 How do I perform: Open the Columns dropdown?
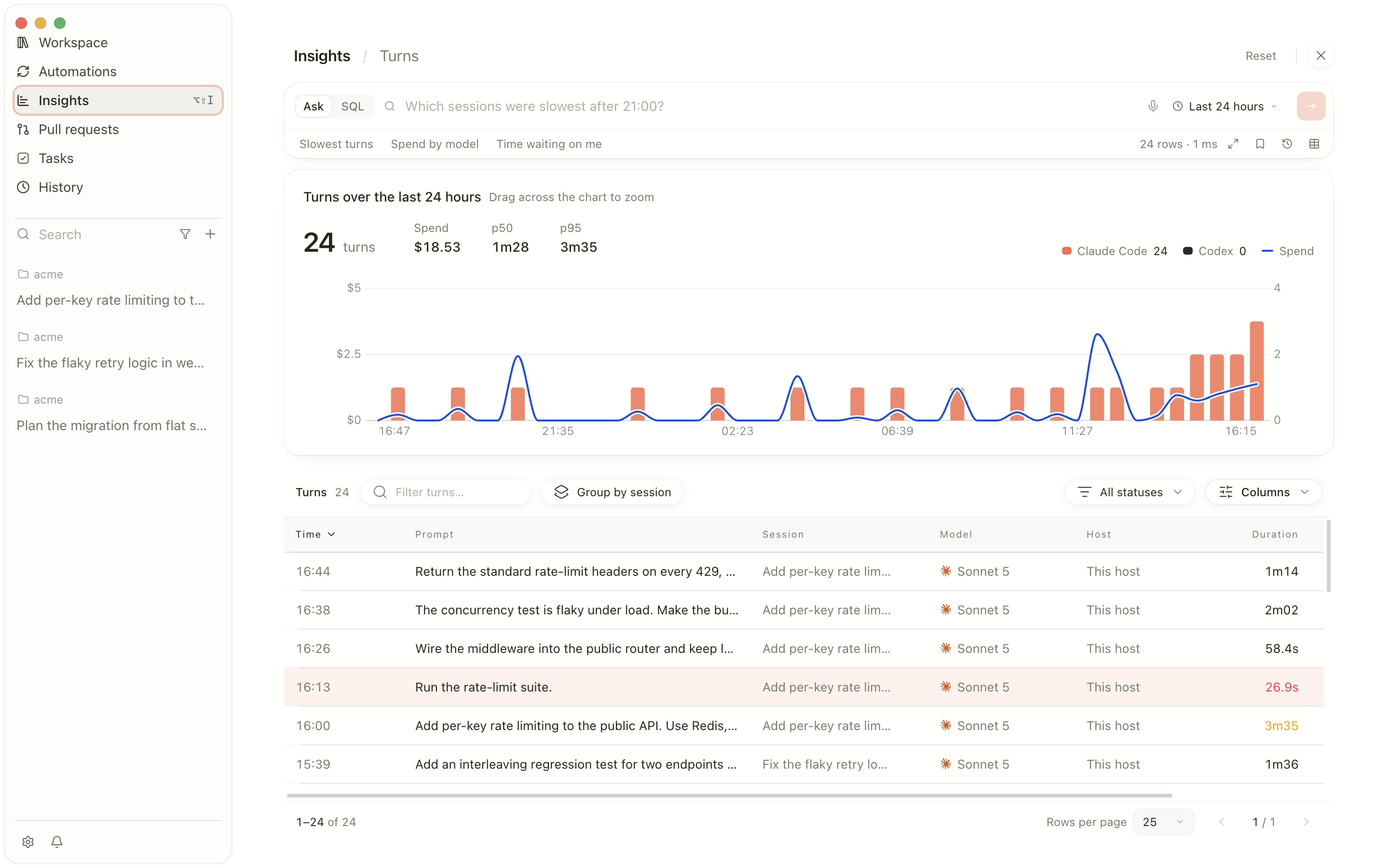pos(1264,492)
